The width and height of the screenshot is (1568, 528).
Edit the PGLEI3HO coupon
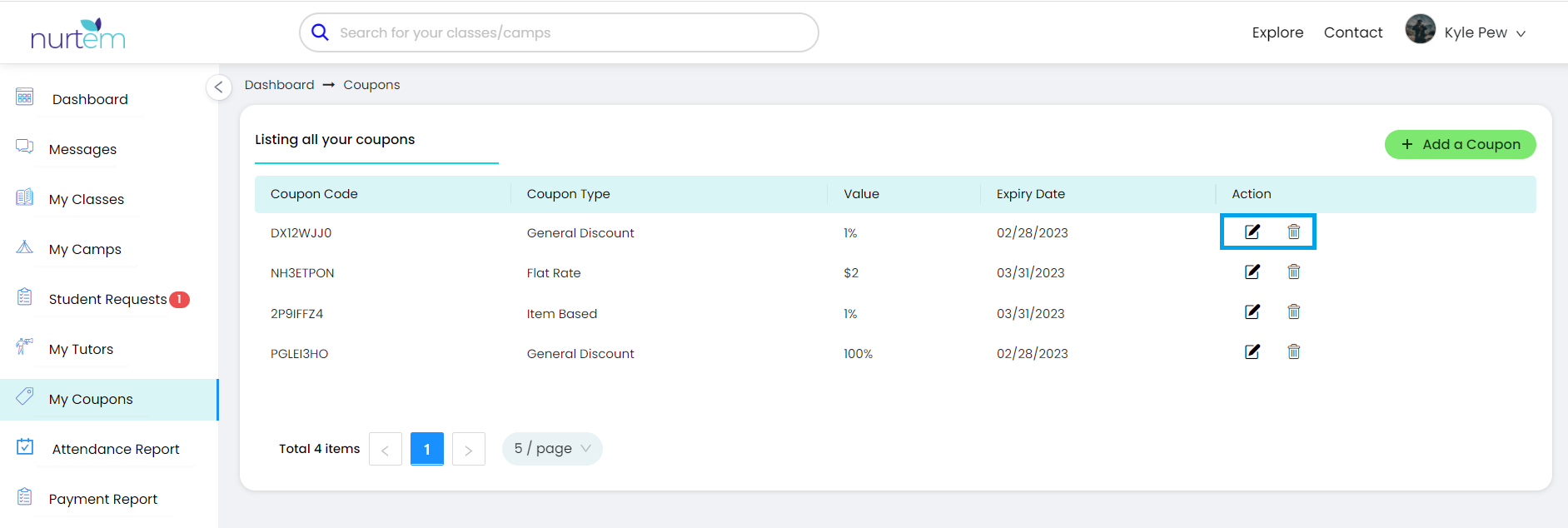pos(1252,351)
